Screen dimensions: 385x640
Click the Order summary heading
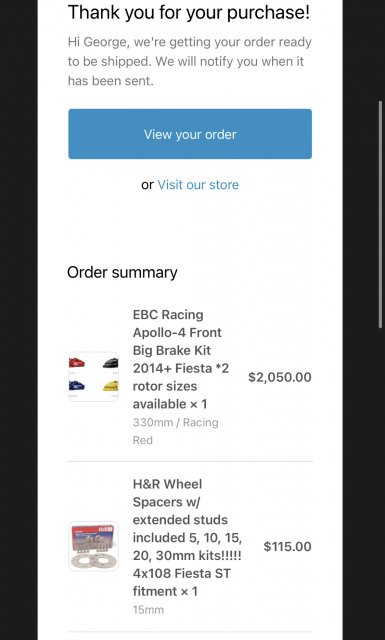122,273
